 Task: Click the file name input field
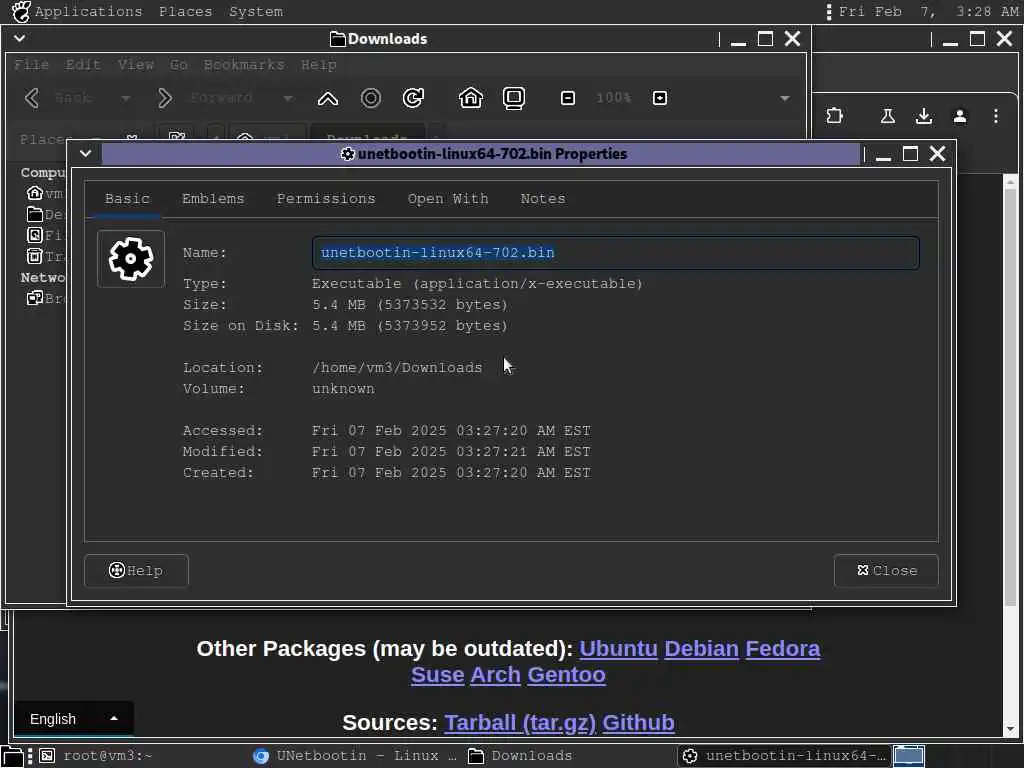(615, 253)
